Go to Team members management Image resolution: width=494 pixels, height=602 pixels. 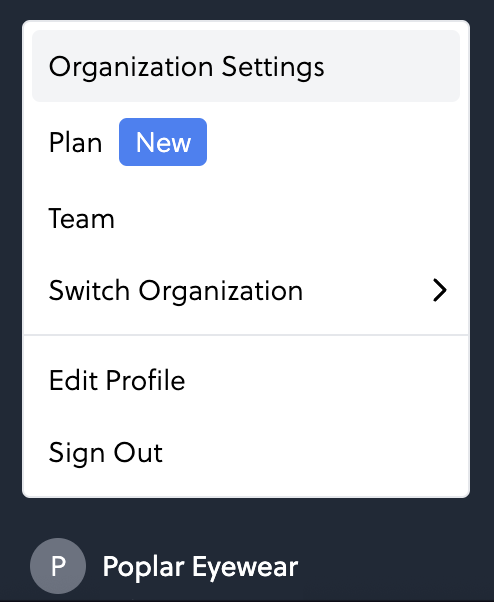coord(246,218)
